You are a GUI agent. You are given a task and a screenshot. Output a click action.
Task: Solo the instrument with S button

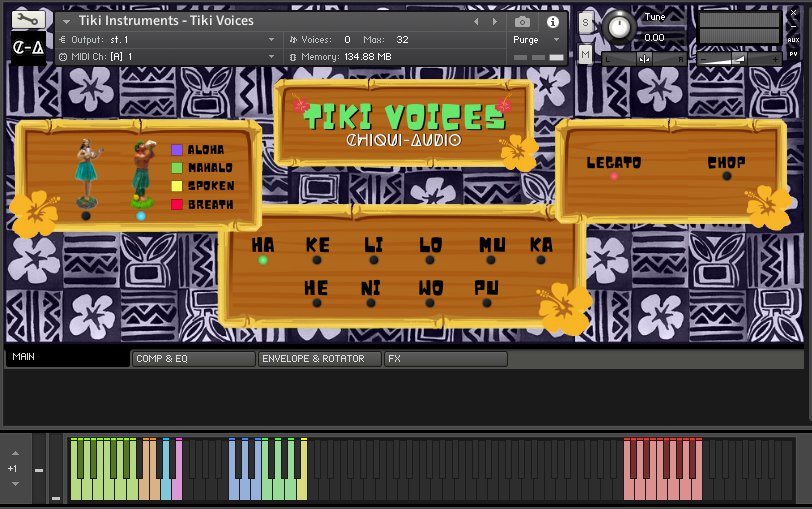[x=585, y=22]
